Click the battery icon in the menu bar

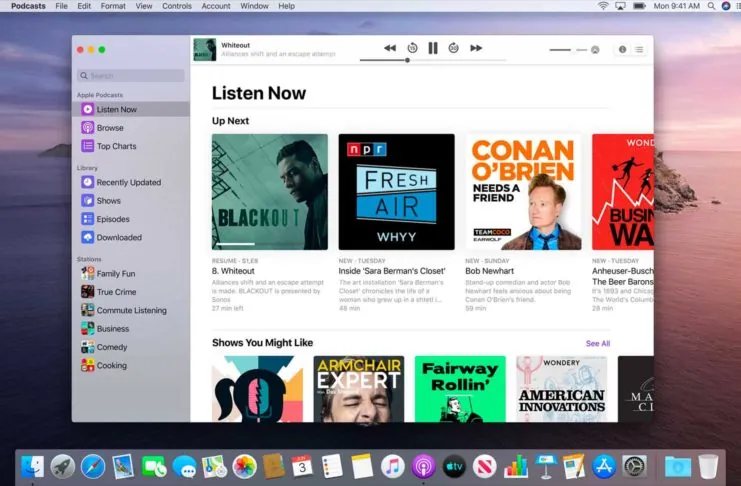pyautogui.click(x=639, y=6)
